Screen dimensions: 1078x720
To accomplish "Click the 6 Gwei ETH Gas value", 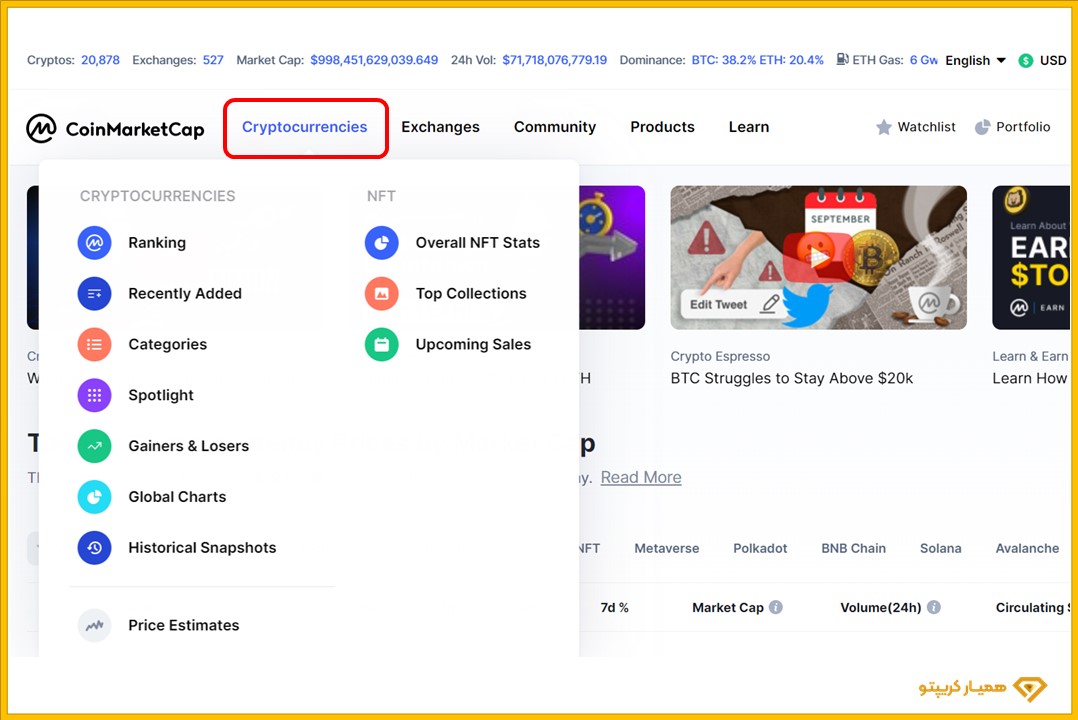I will 923,61.
